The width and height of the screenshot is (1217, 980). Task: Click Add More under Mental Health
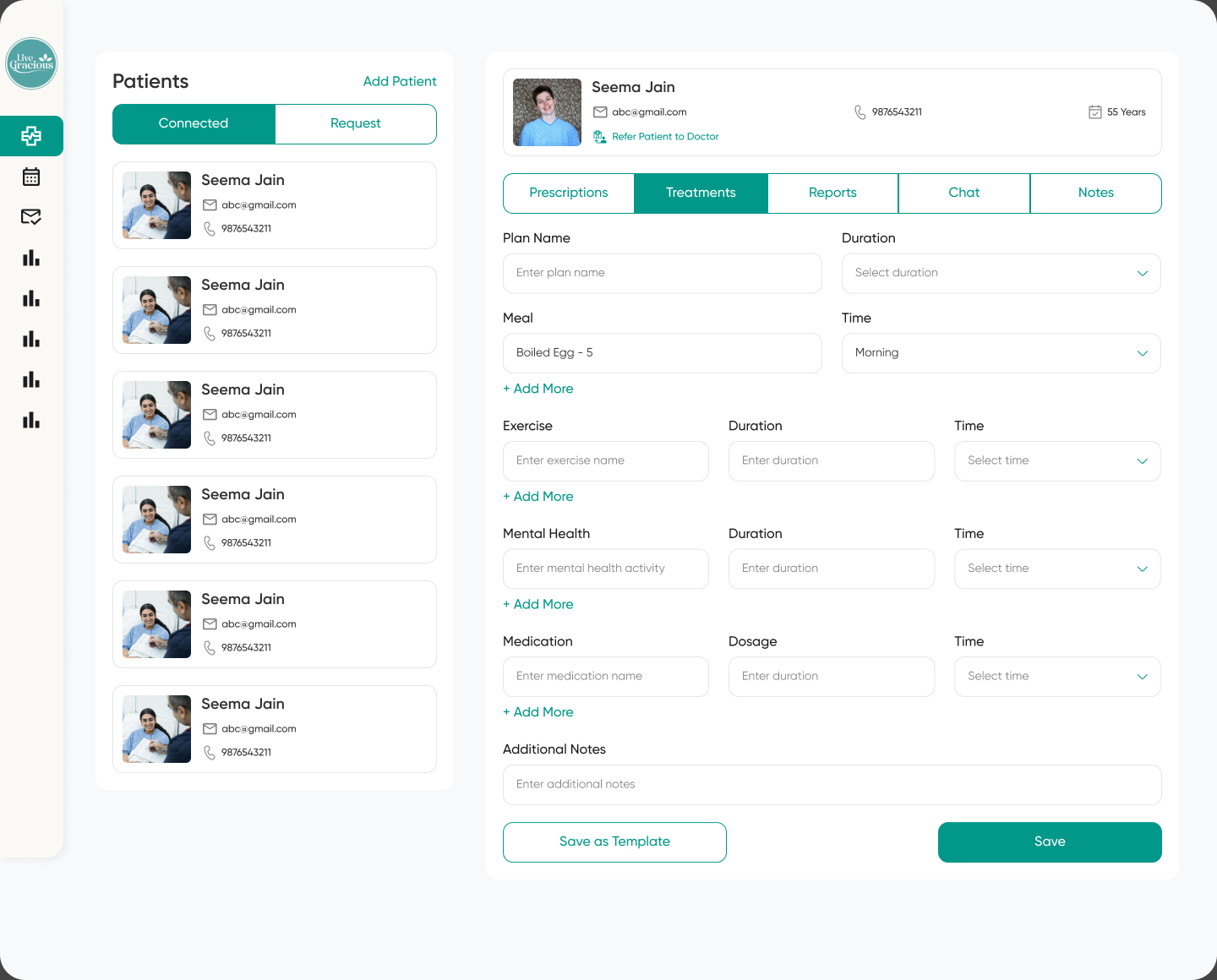(x=538, y=604)
